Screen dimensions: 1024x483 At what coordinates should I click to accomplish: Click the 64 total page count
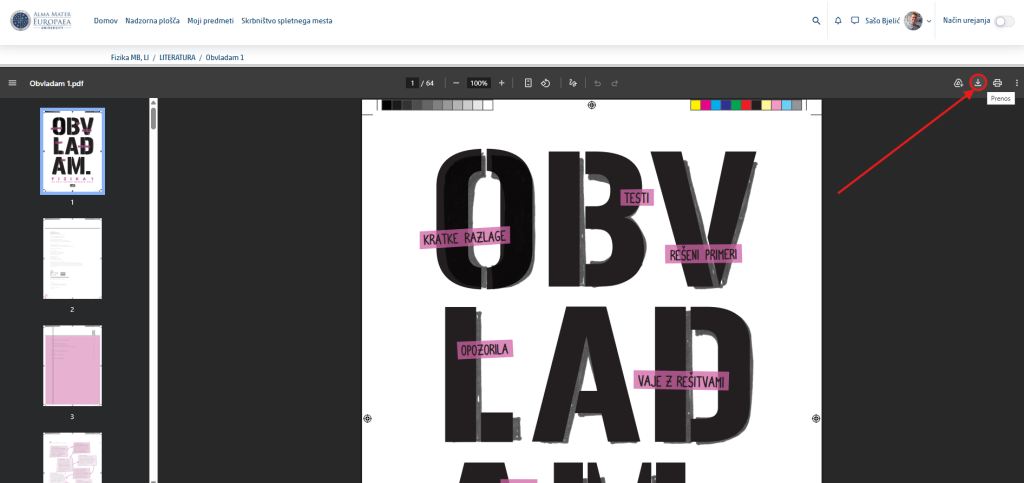[x=429, y=83]
